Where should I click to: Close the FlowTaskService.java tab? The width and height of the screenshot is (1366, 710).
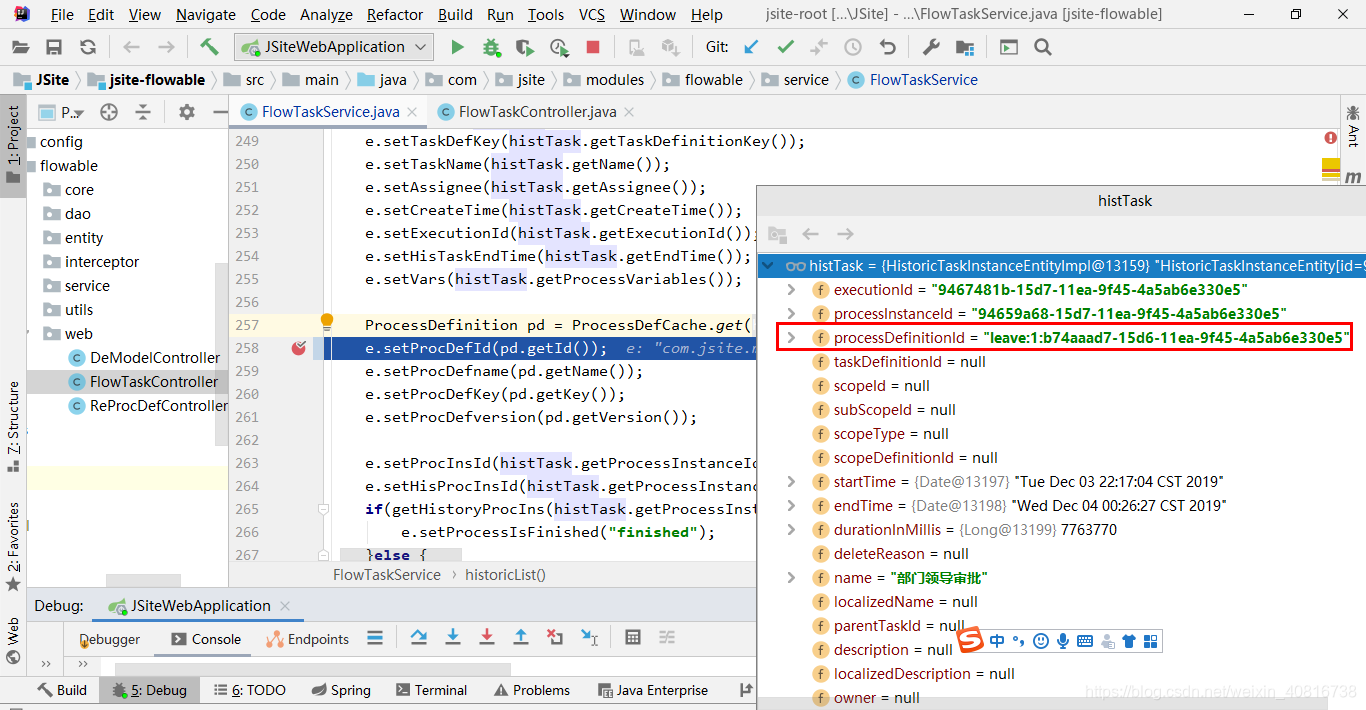412,112
